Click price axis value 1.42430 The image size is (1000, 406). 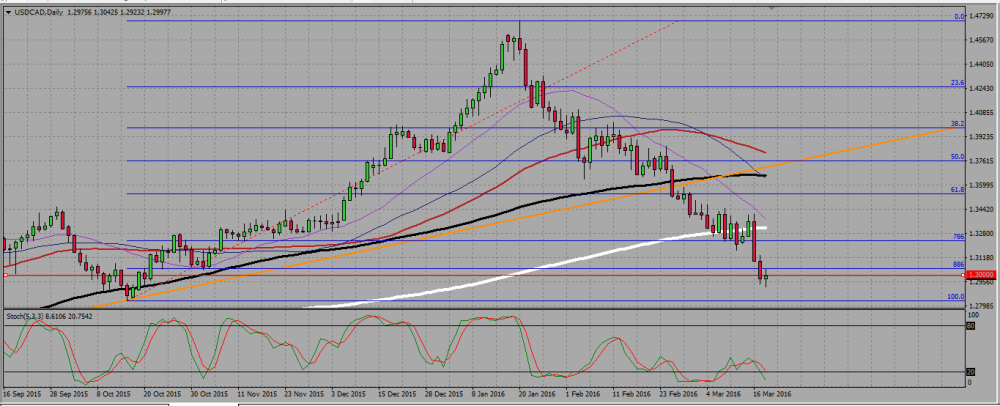[x=982, y=88]
